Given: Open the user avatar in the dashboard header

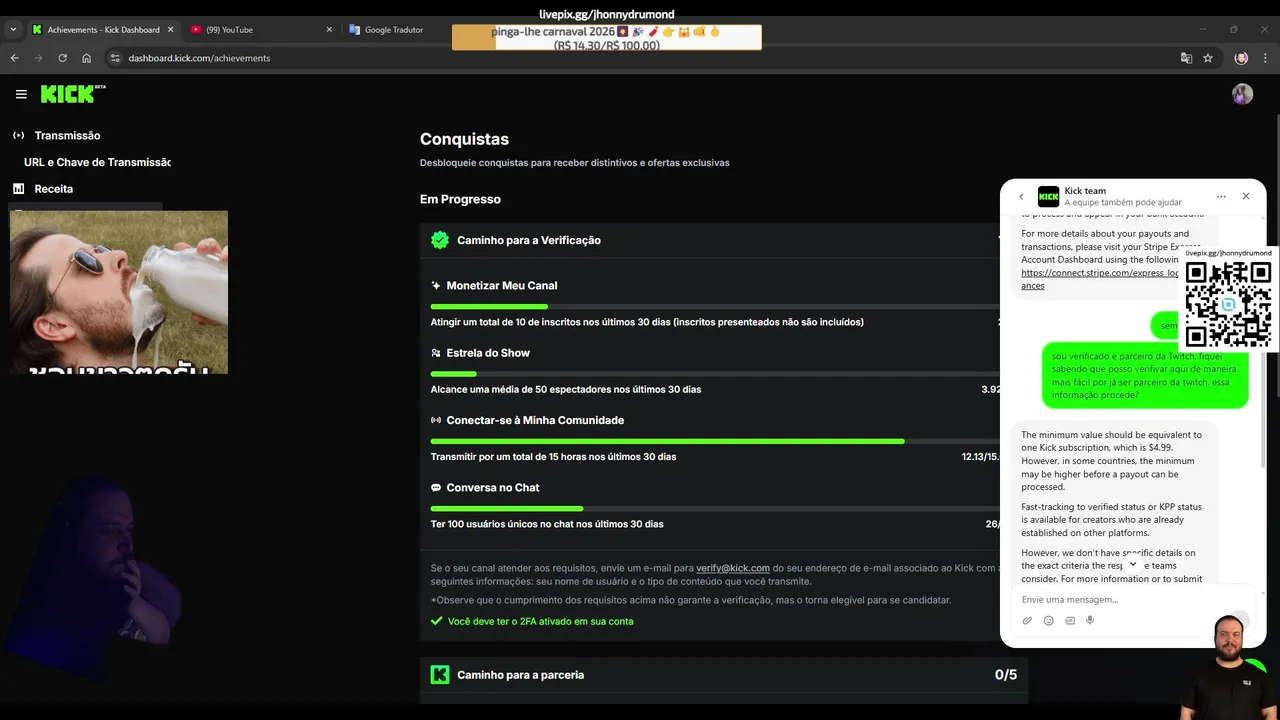Looking at the screenshot, I should pyautogui.click(x=1242, y=94).
